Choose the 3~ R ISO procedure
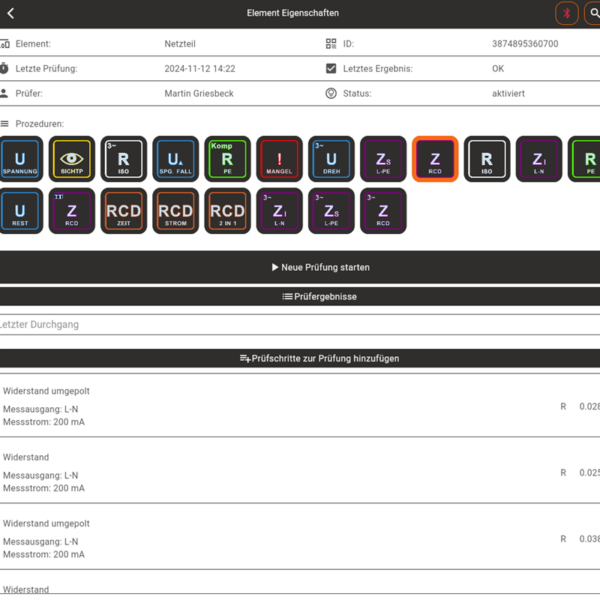The width and height of the screenshot is (600, 600). coord(124,159)
